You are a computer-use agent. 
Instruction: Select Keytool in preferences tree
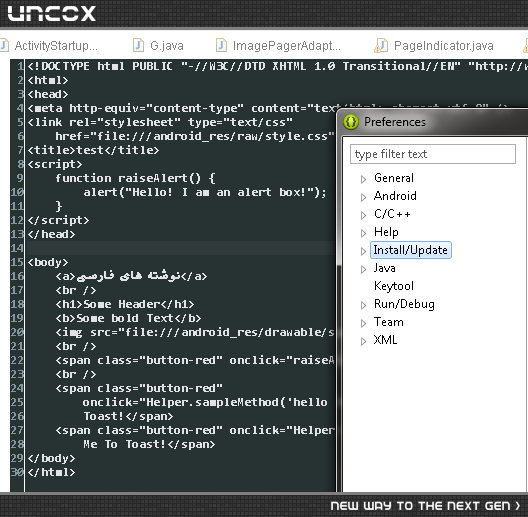click(394, 286)
